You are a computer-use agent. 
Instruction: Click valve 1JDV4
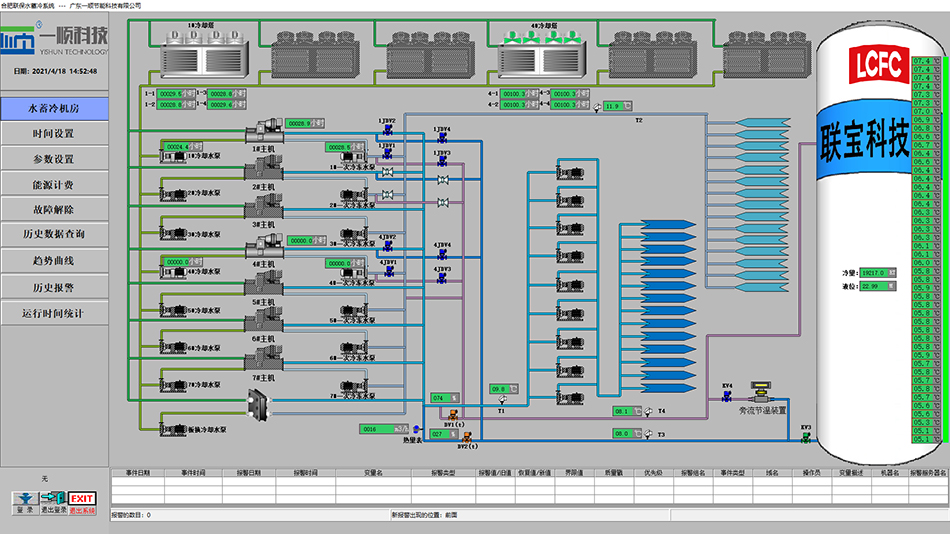(442, 138)
